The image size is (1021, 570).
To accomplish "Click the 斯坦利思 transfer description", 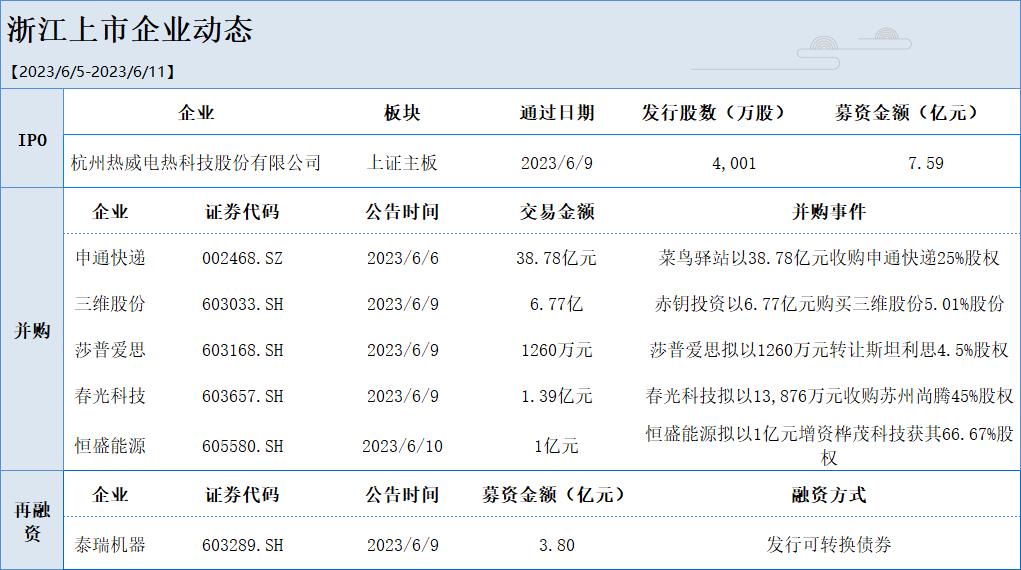I will click(828, 350).
